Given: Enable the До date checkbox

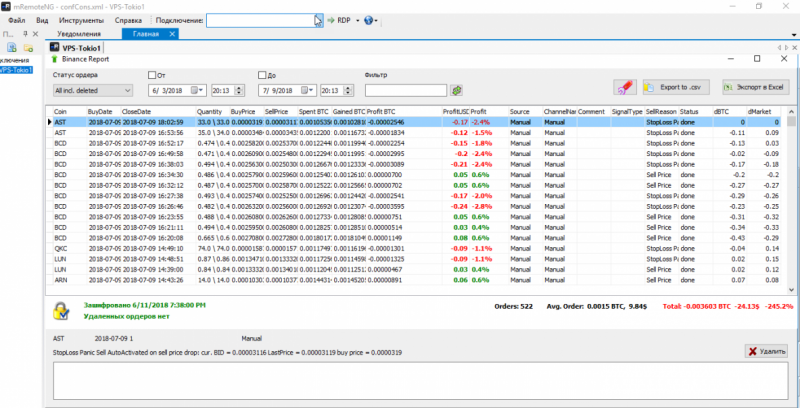Looking at the screenshot, I should point(261,74).
